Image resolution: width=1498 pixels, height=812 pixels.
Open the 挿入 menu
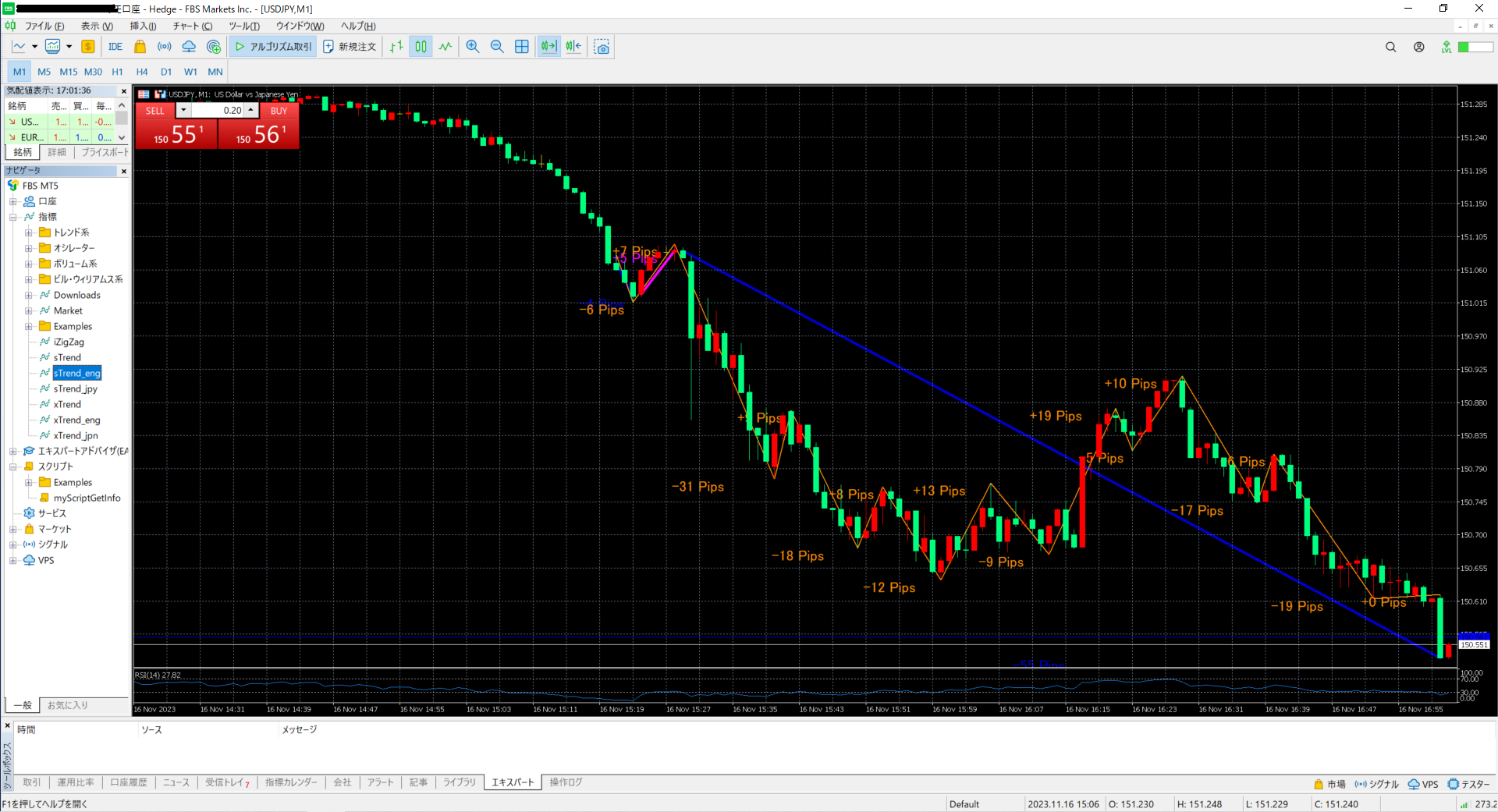(x=143, y=27)
